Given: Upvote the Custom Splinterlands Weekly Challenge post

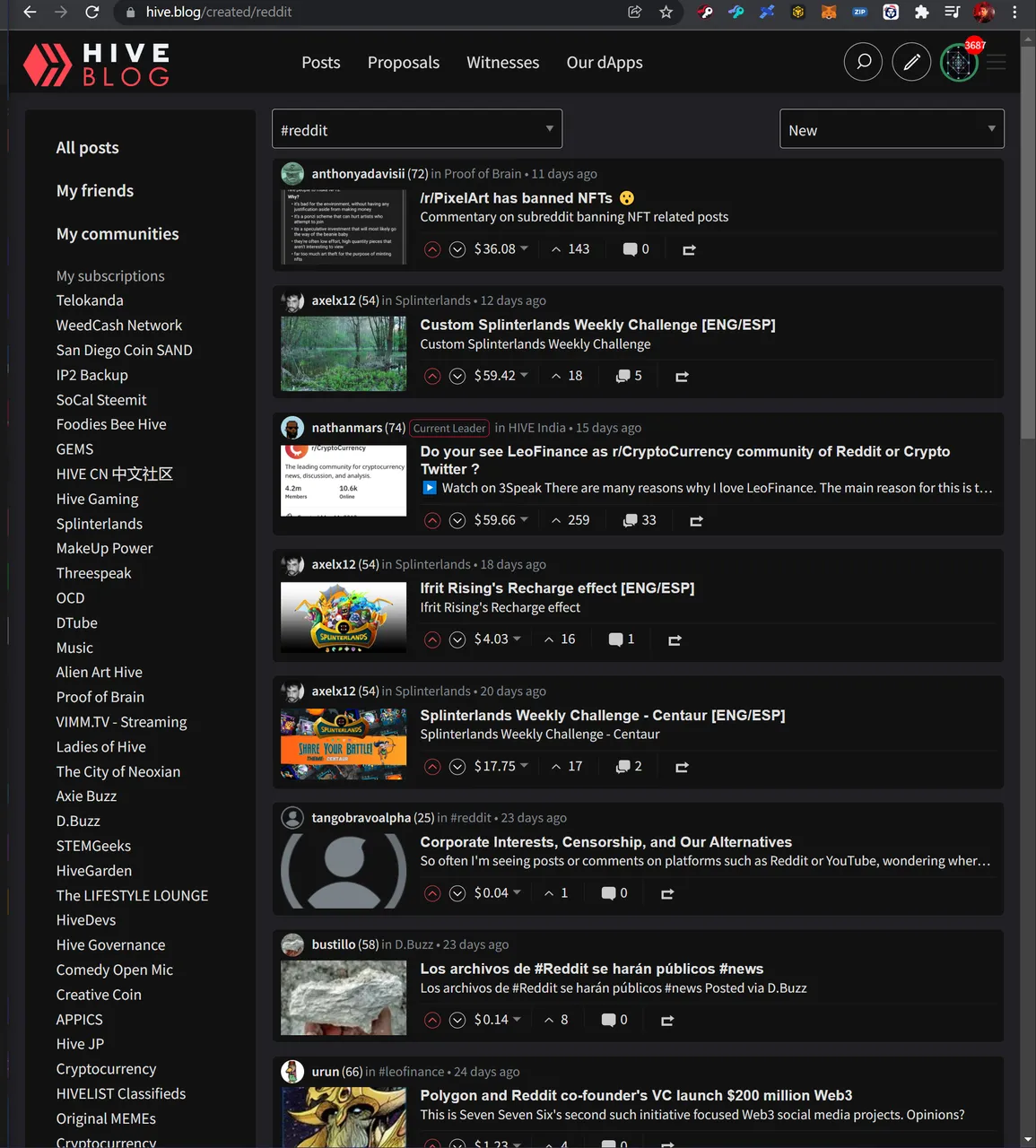Looking at the screenshot, I should [432, 376].
